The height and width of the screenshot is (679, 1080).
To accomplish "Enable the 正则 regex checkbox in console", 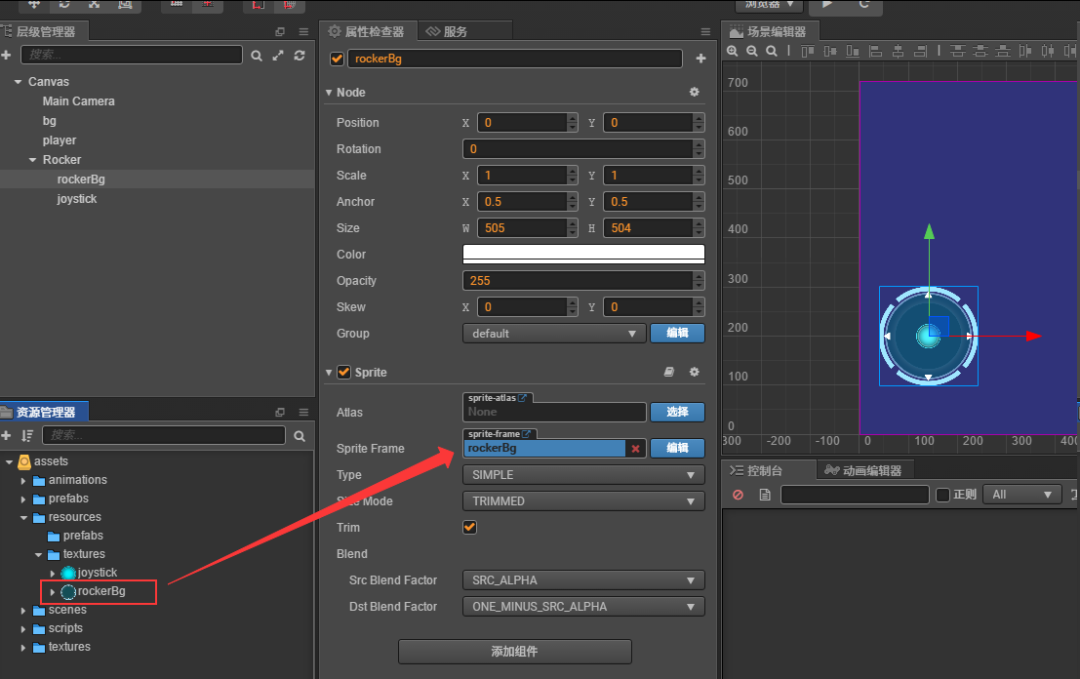I will (x=943, y=494).
